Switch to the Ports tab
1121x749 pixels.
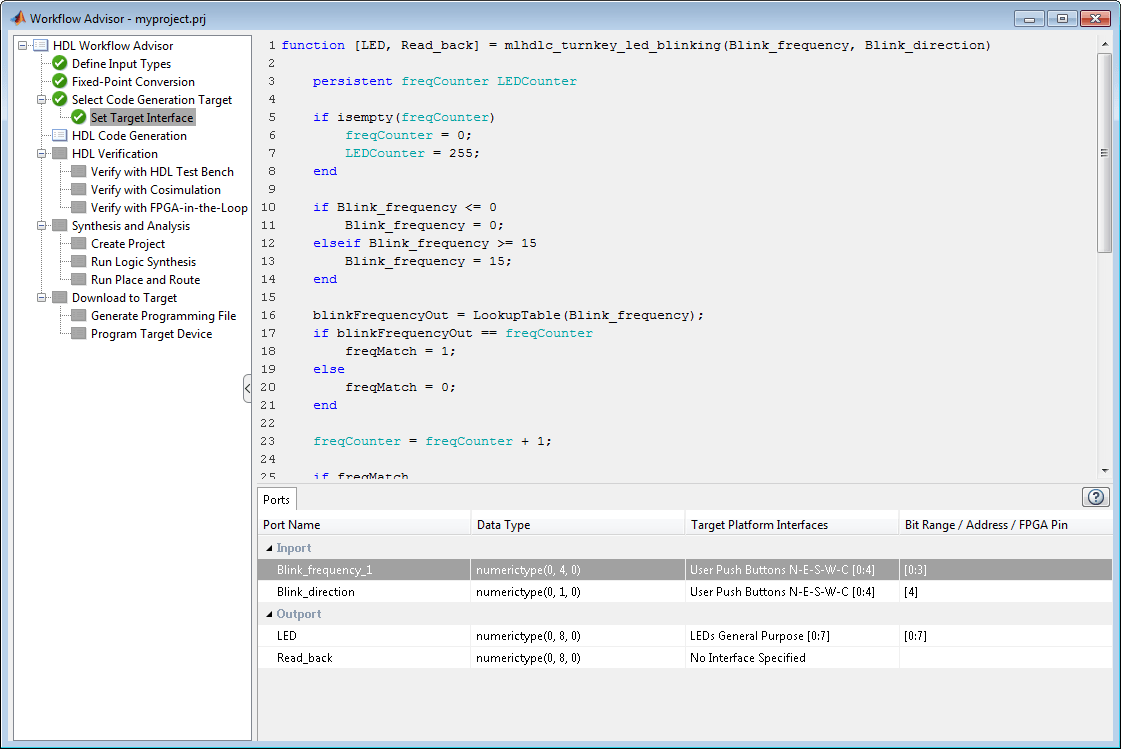pyautogui.click(x=277, y=500)
